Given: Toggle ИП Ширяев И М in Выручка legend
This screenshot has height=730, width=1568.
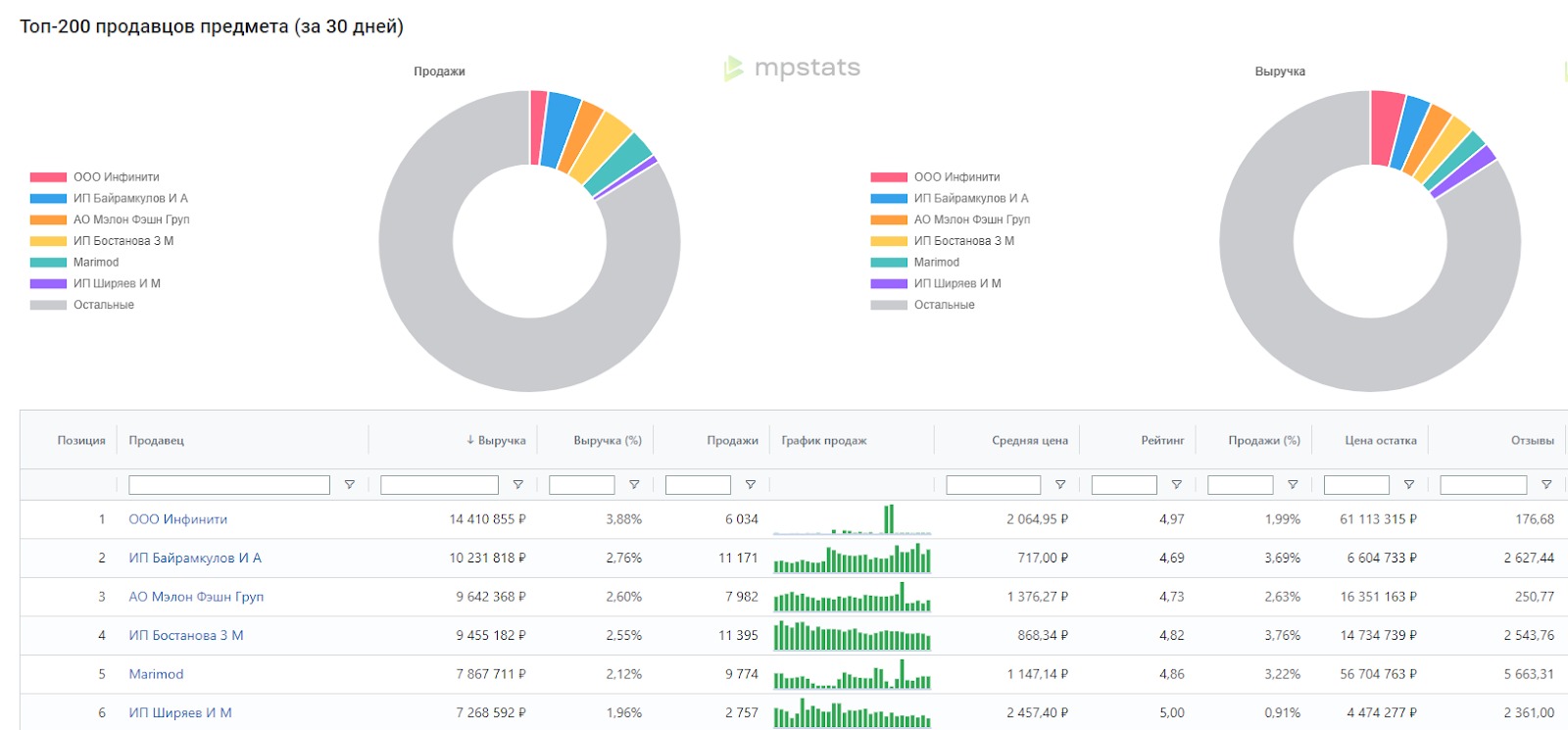Looking at the screenshot, I should pyautogui.click(x=936, y=283).
